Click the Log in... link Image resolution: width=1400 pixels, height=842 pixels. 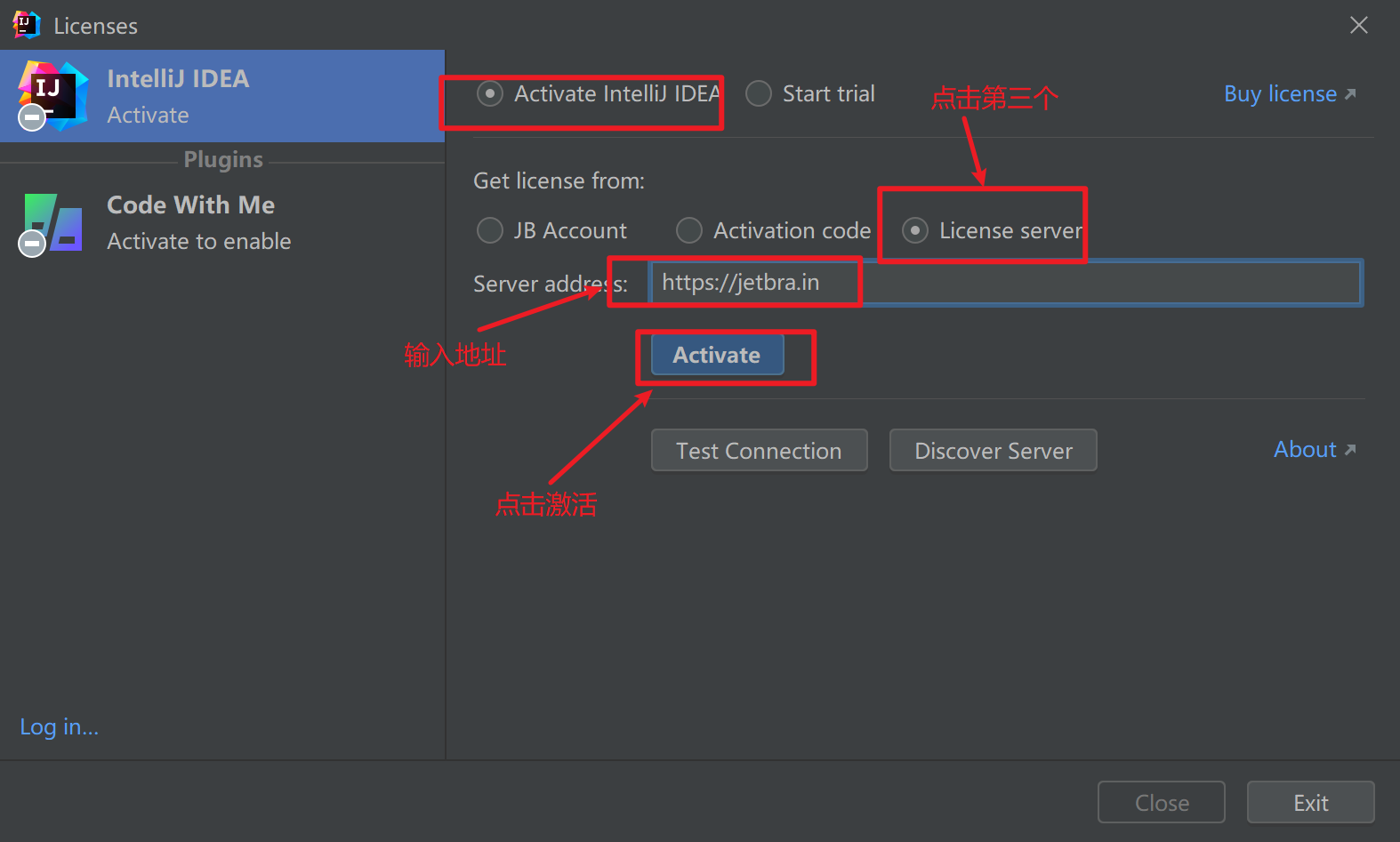click(60, 726)
